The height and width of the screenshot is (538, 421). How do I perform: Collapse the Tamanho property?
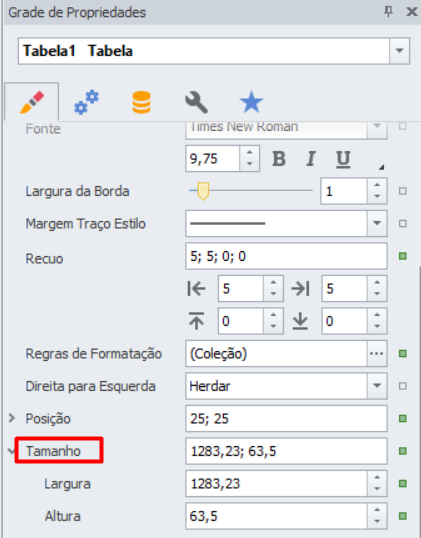(x=11, y=451)
